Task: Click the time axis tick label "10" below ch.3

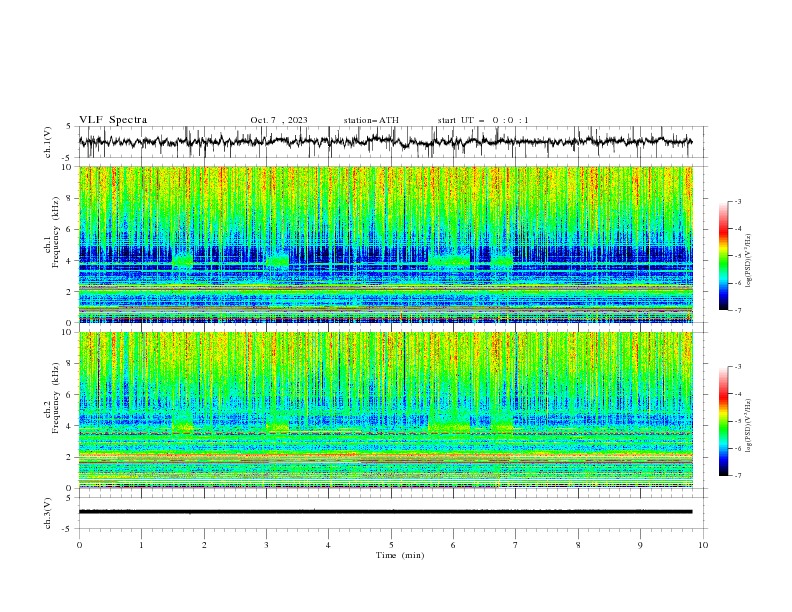Action: tap(703, 545)
